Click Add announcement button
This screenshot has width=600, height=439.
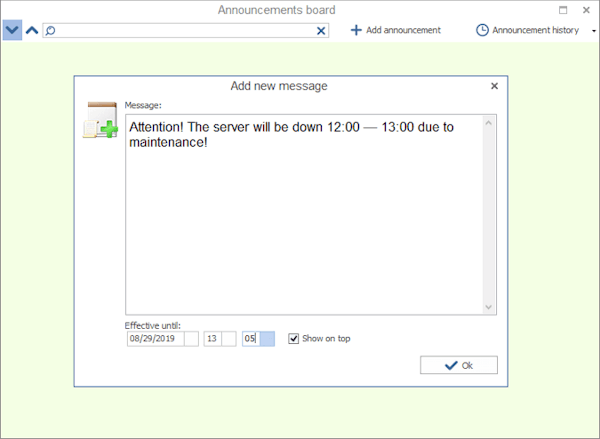396,30
